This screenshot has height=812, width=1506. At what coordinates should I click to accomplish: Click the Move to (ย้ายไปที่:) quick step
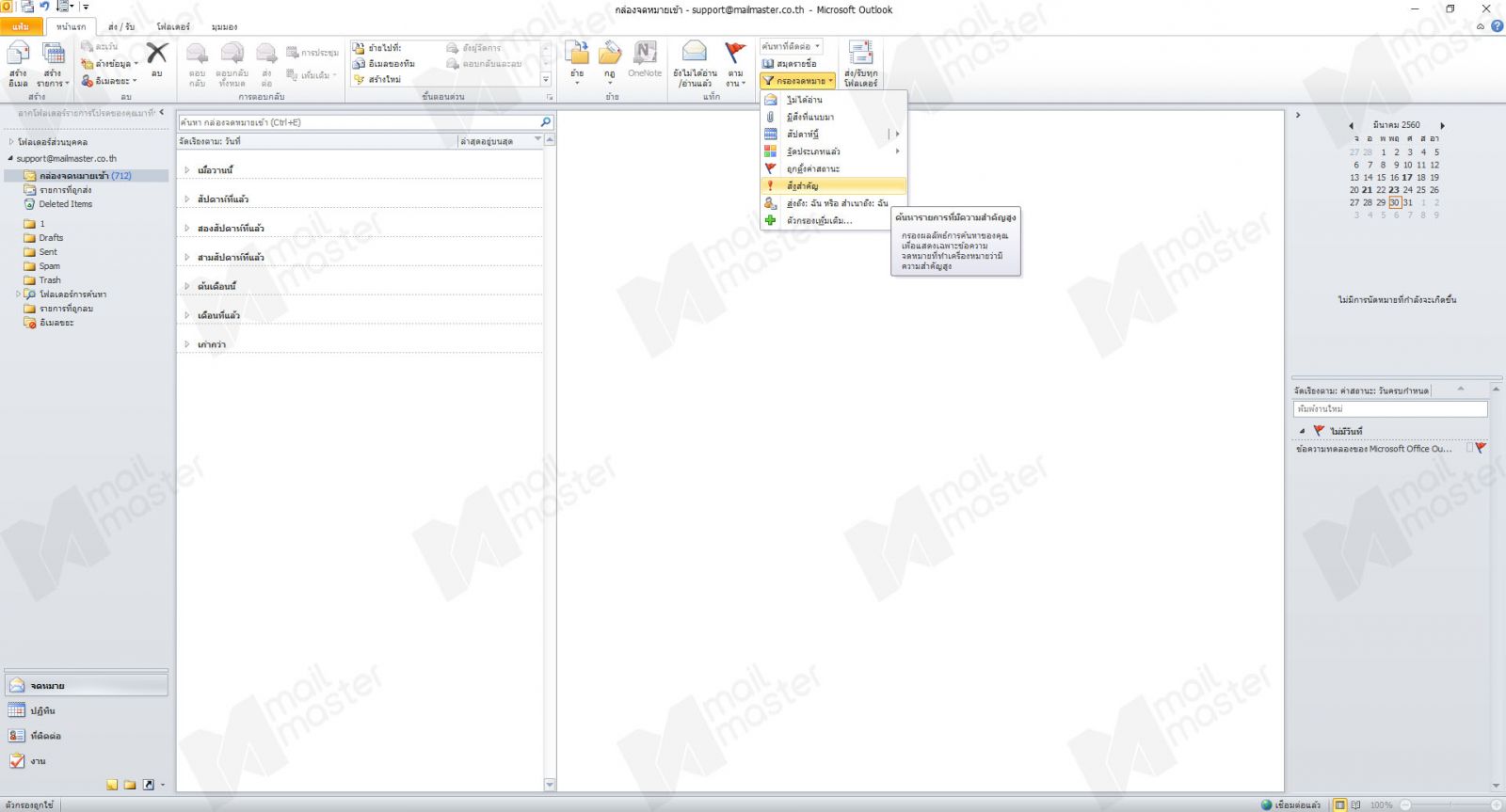[377, 48]
